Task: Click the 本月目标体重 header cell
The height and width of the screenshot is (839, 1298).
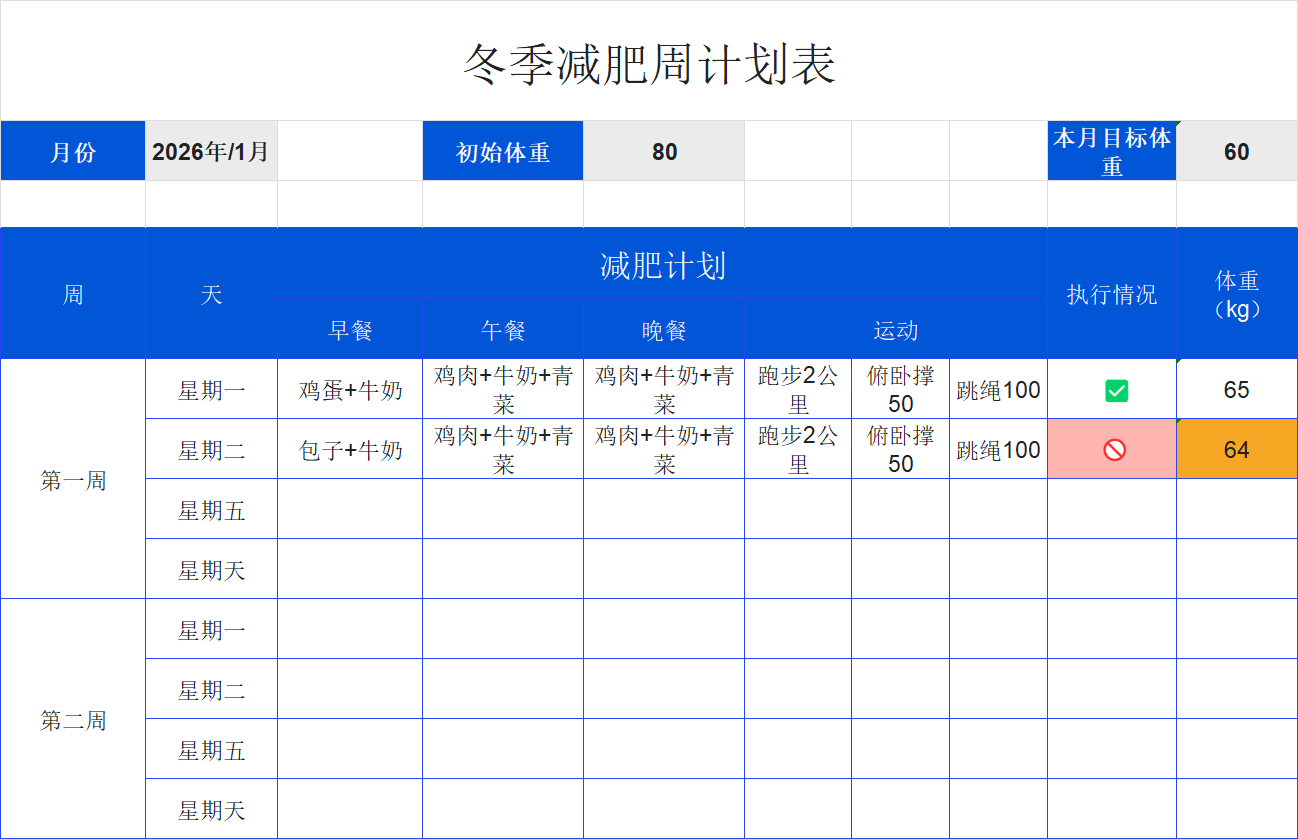Action: (x=1111, y=150)
